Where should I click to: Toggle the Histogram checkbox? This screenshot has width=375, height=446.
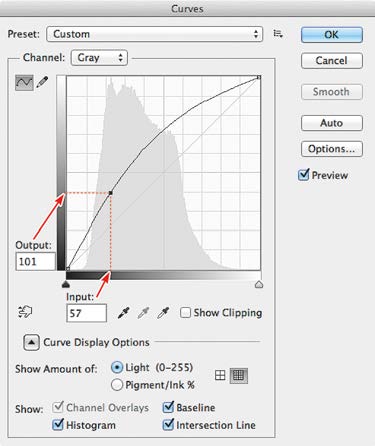(x=58, y=424)
